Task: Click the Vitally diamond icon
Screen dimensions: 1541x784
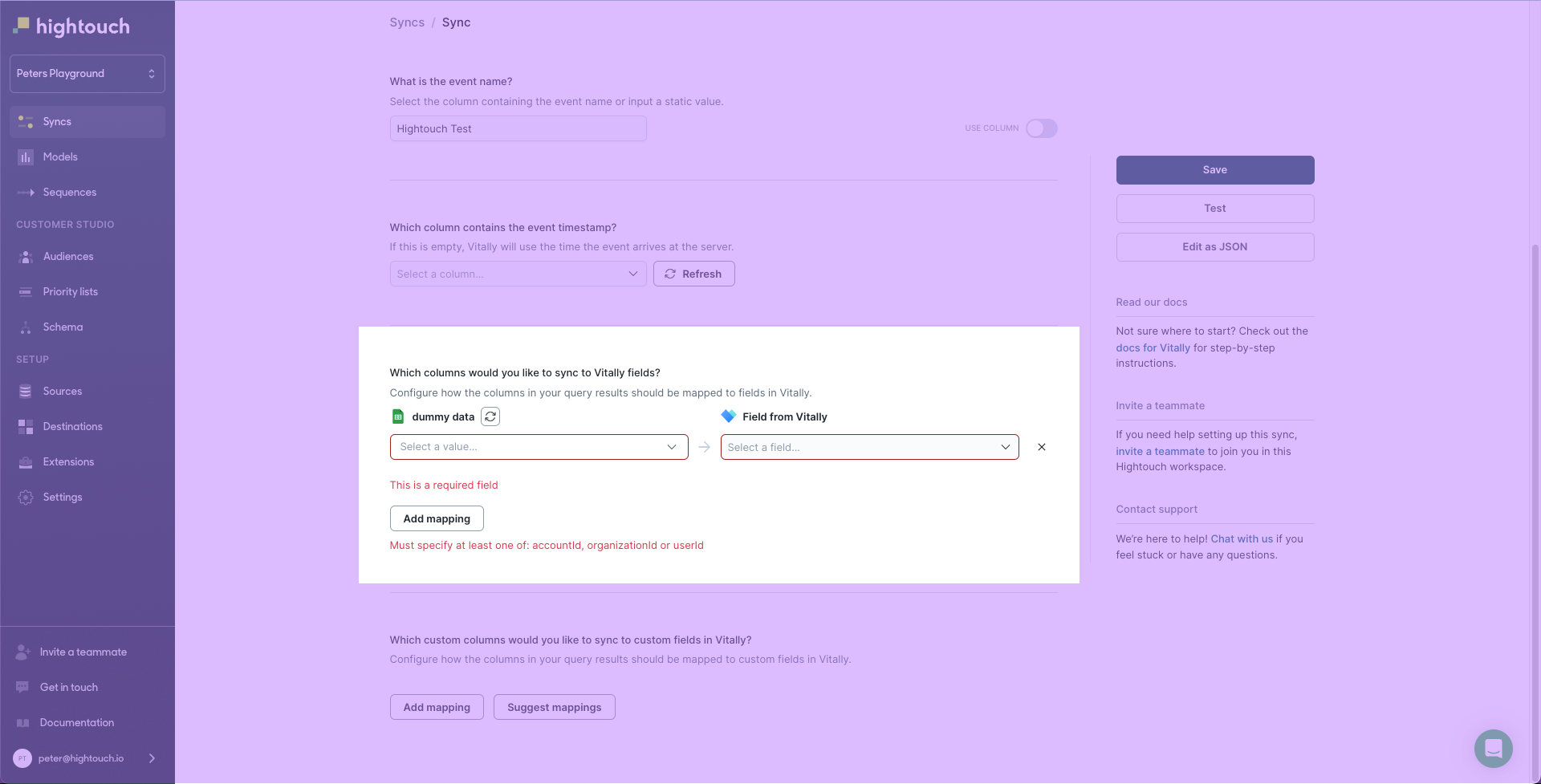Action: (729, 416)
